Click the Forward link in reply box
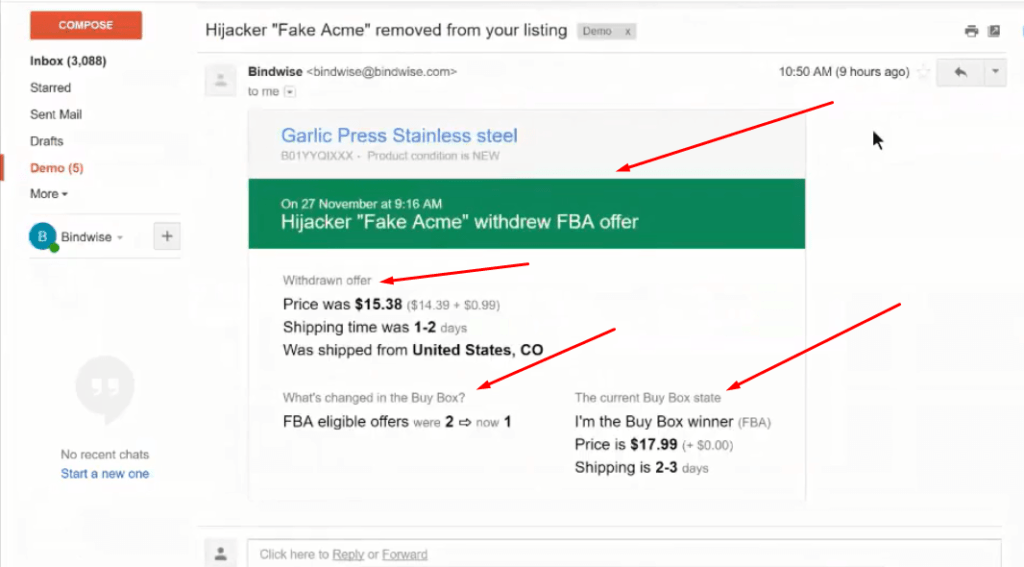 404,555
